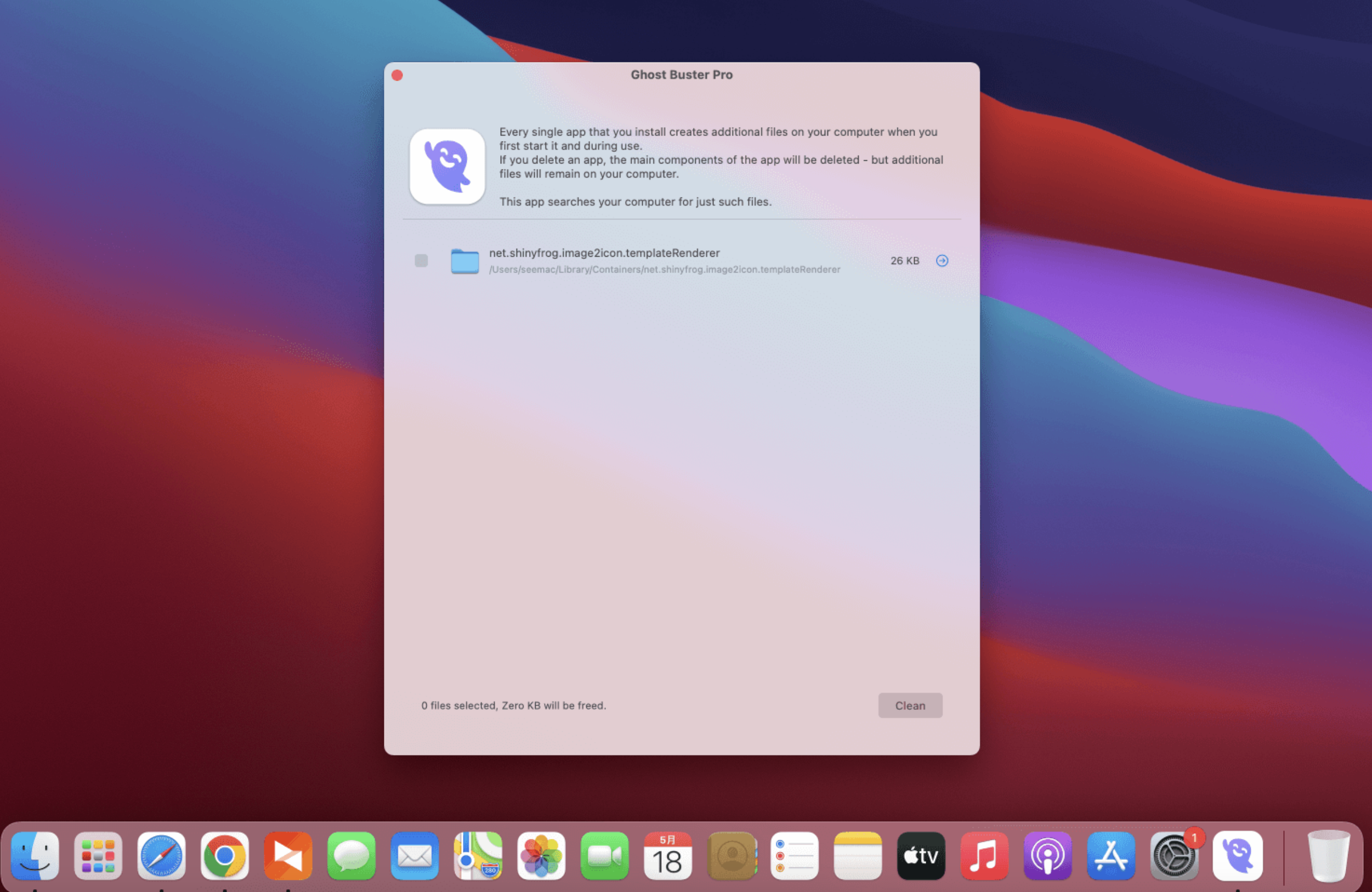Open Launchpad from the Dock
The height and width of the screenshot is (892, 1372).
click(x=99, y=856)
